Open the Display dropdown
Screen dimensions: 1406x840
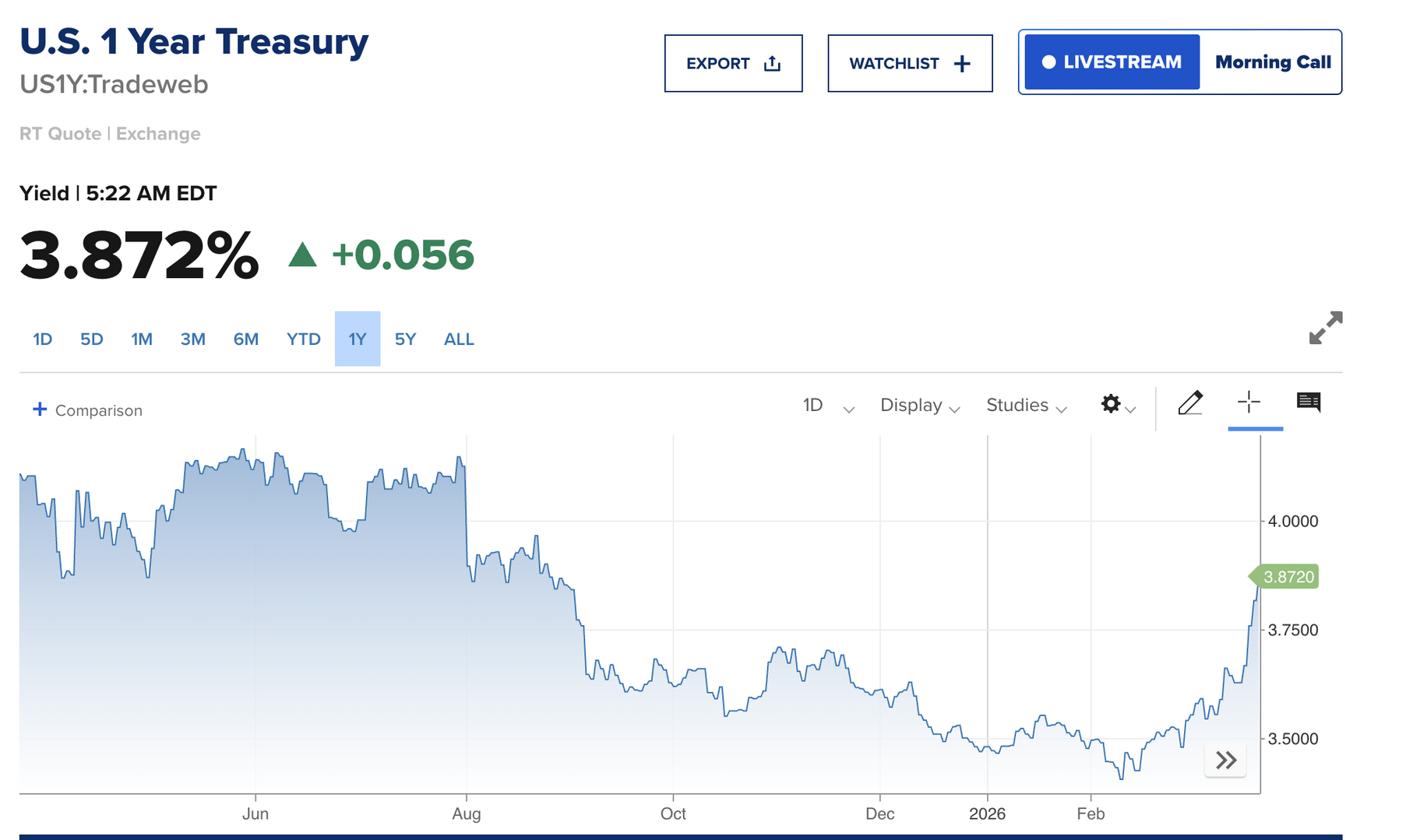pos(919,406)
